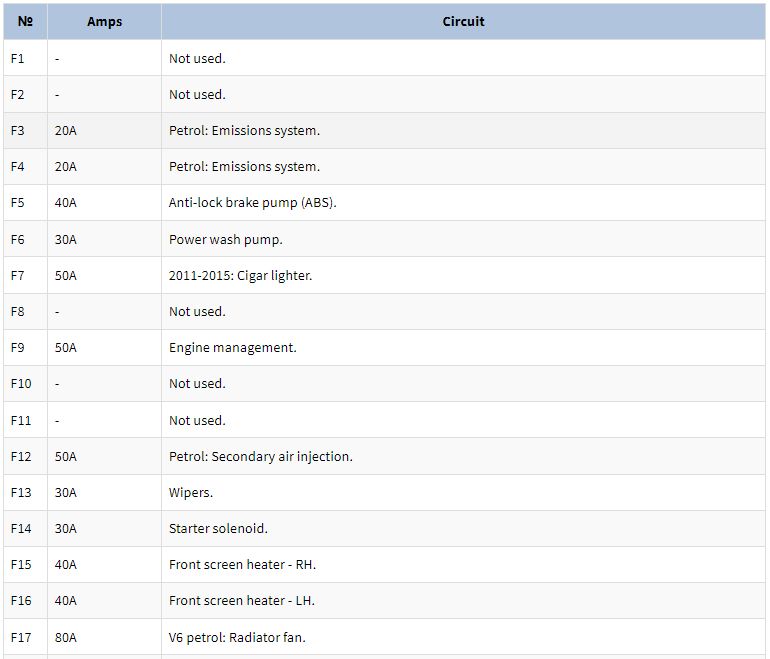Click the 2011-2015: Cigar lighter entry

coord(240,275)
